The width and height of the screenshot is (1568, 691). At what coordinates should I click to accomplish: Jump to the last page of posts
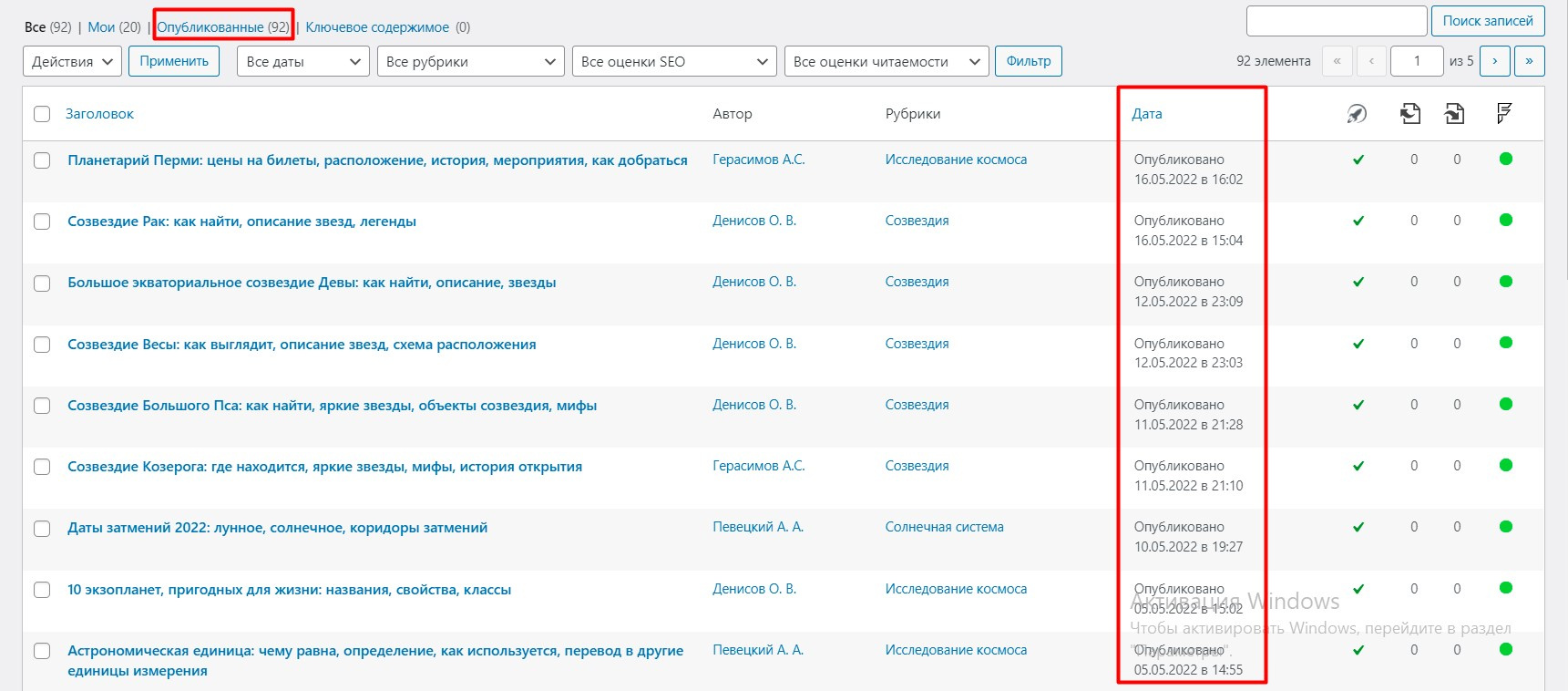coord(1529,61)
